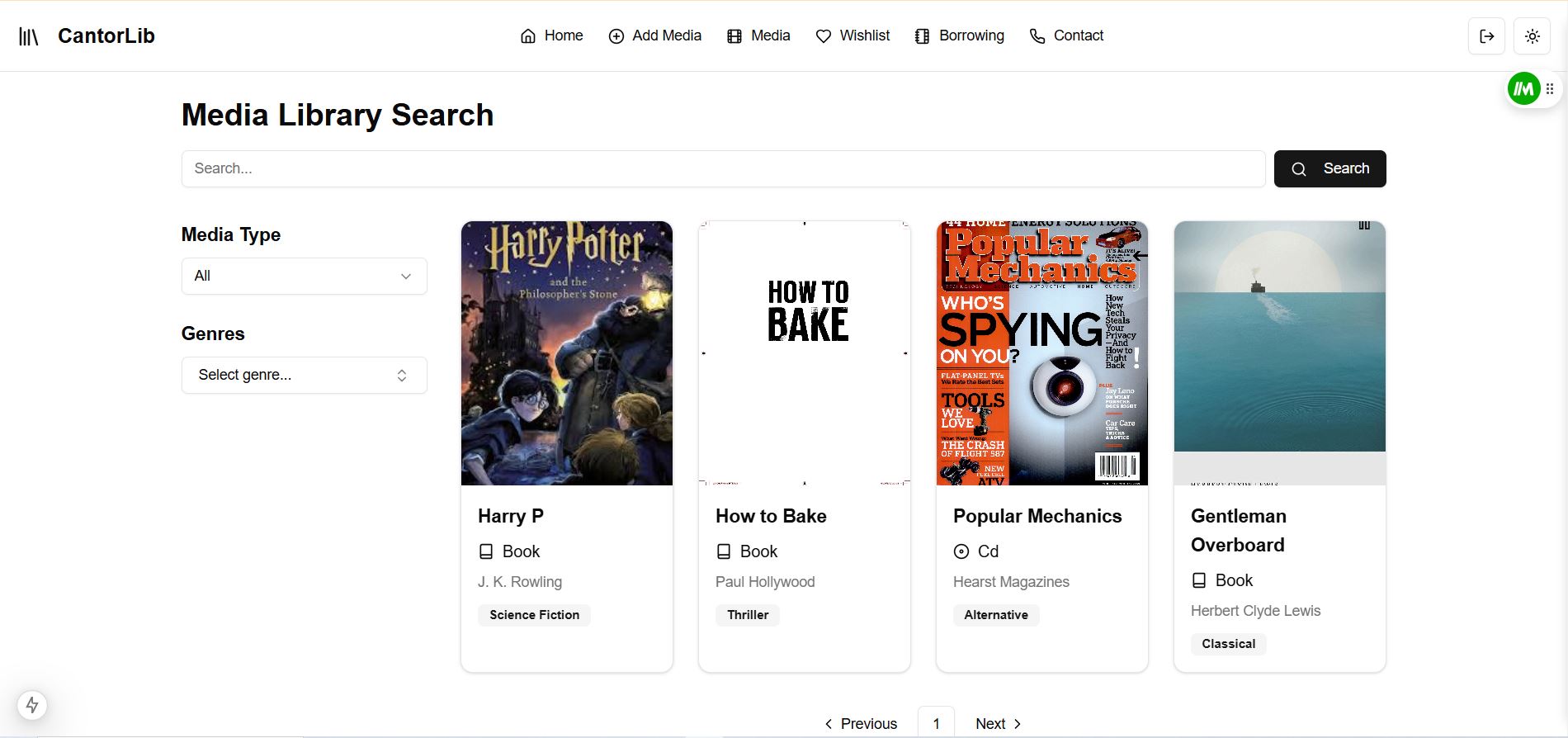Expand the Select genre combo box

tap(304, 376)
